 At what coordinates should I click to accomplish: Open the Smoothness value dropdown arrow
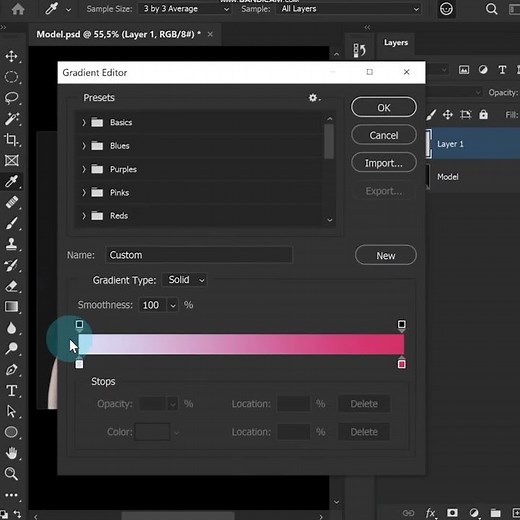click(x=172, y=305)
